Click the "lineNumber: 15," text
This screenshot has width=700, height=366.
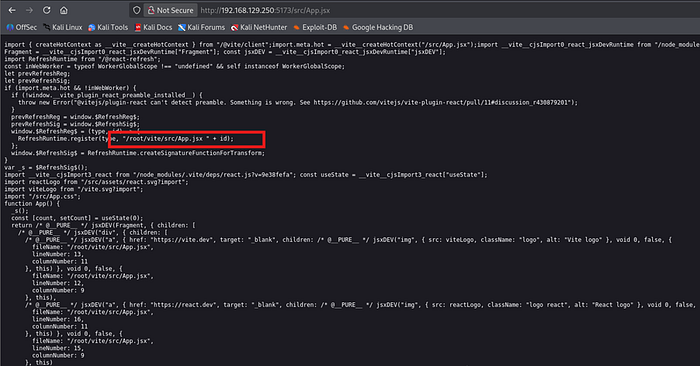point(58,348)
